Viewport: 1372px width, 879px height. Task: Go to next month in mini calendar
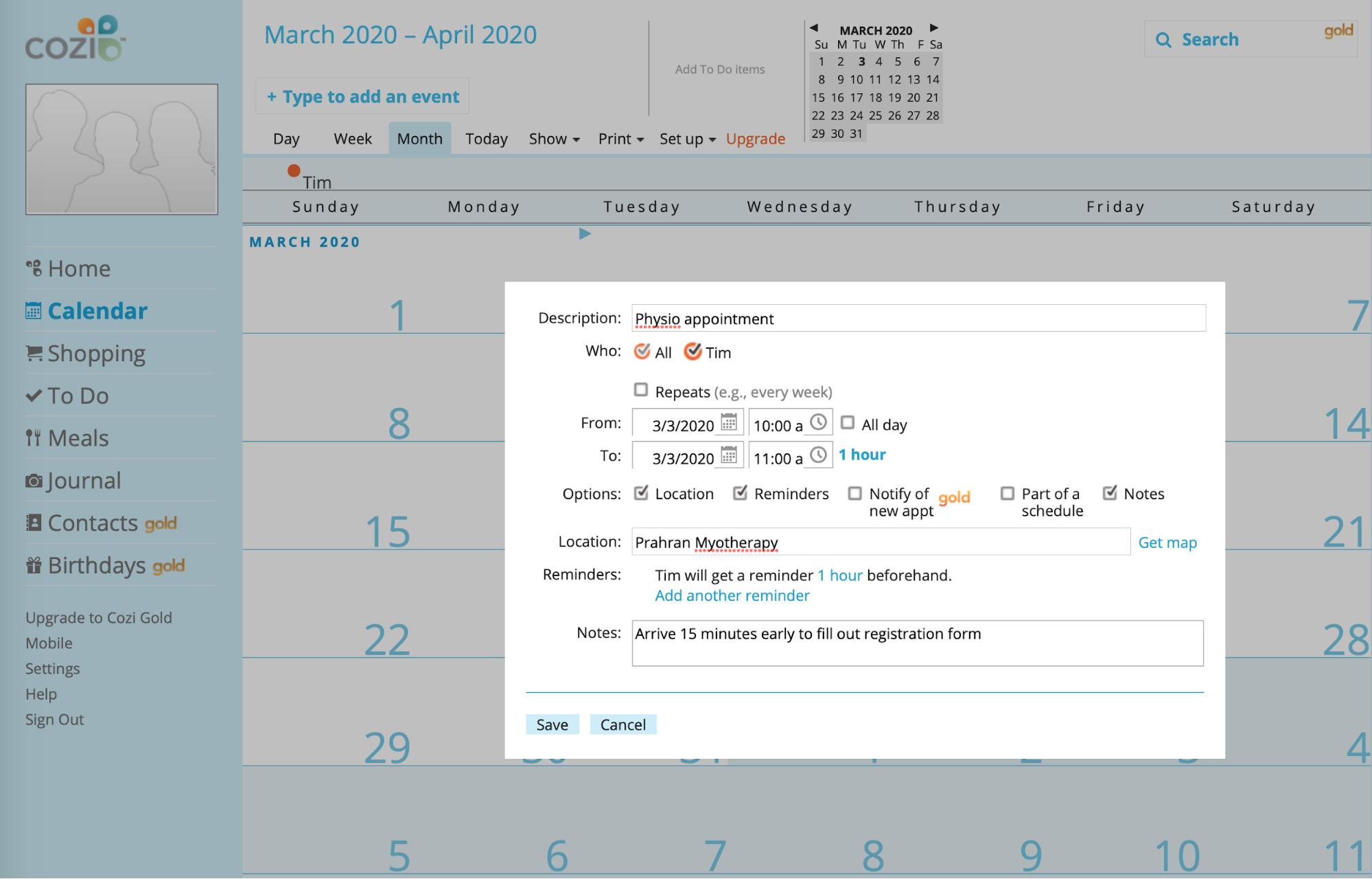(x=933, y=28)
